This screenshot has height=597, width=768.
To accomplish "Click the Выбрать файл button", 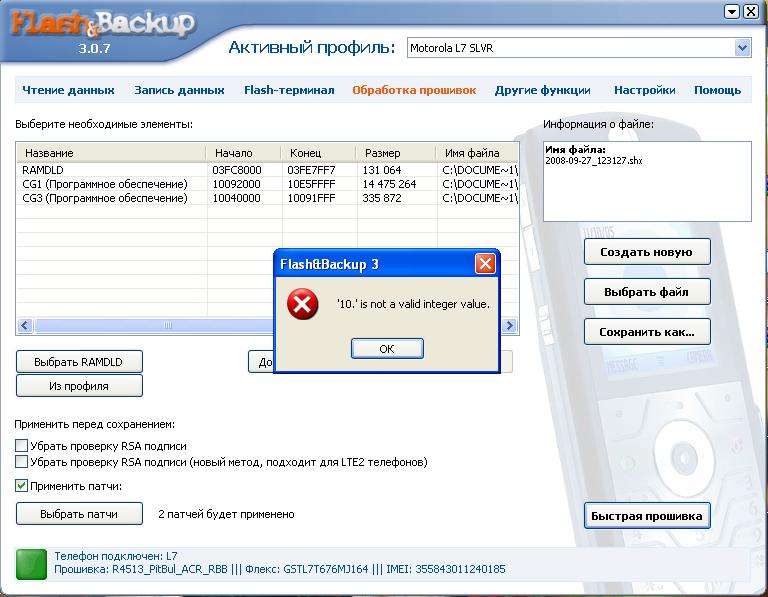I will click(x=647, y=292).
